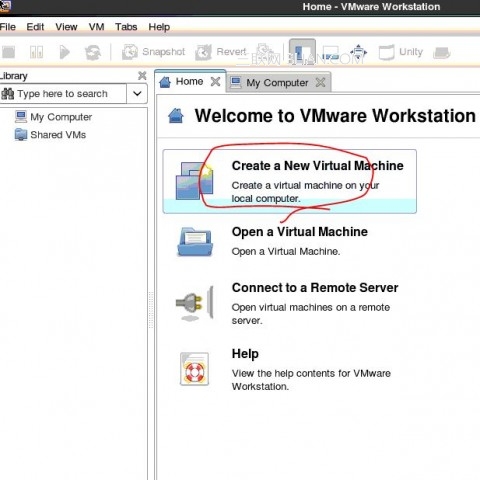Open the Edit menu
Viewport: 480px width, 480px height.
(35, 27)
